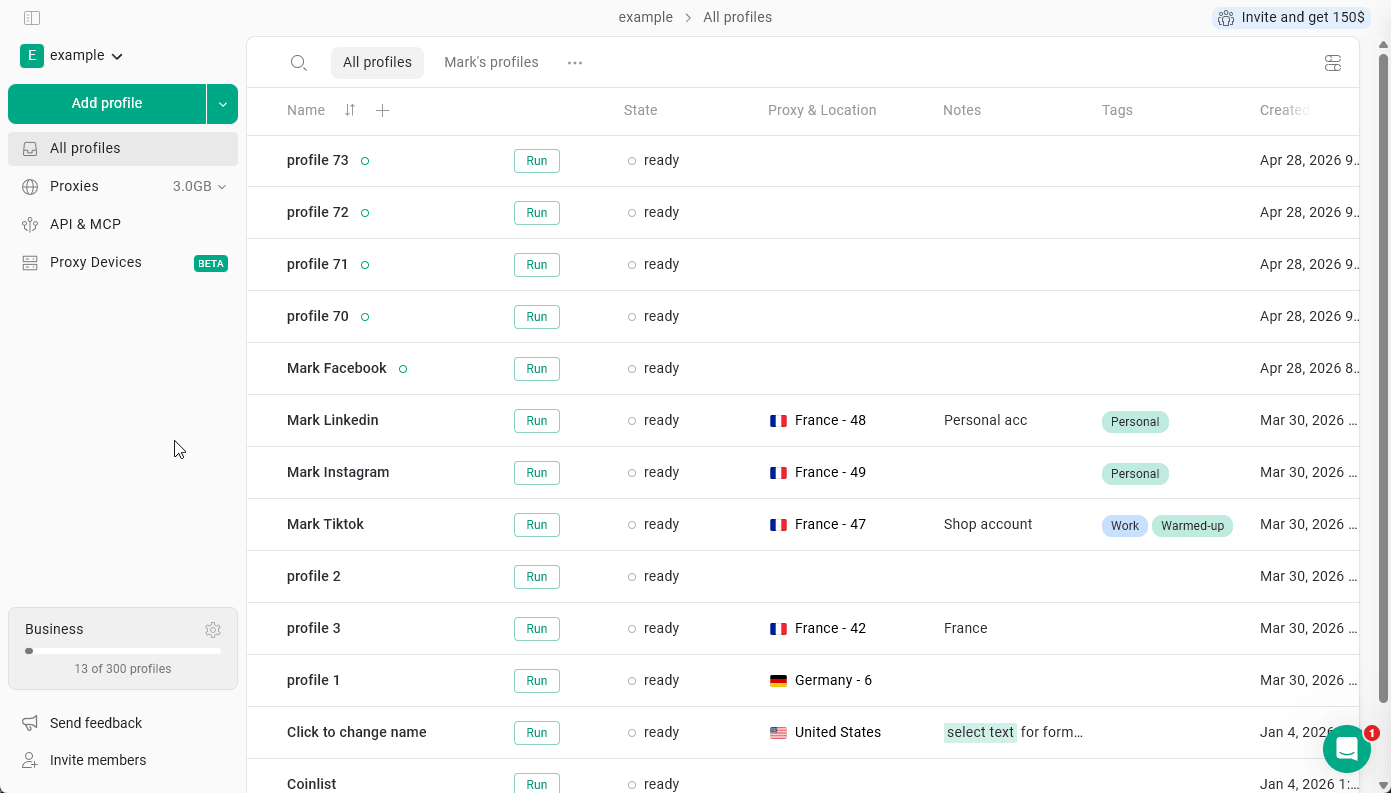This screenshot has height=793, width=1391.
Task: Open the Proxies sidebar item
Action: click(123, 186)
